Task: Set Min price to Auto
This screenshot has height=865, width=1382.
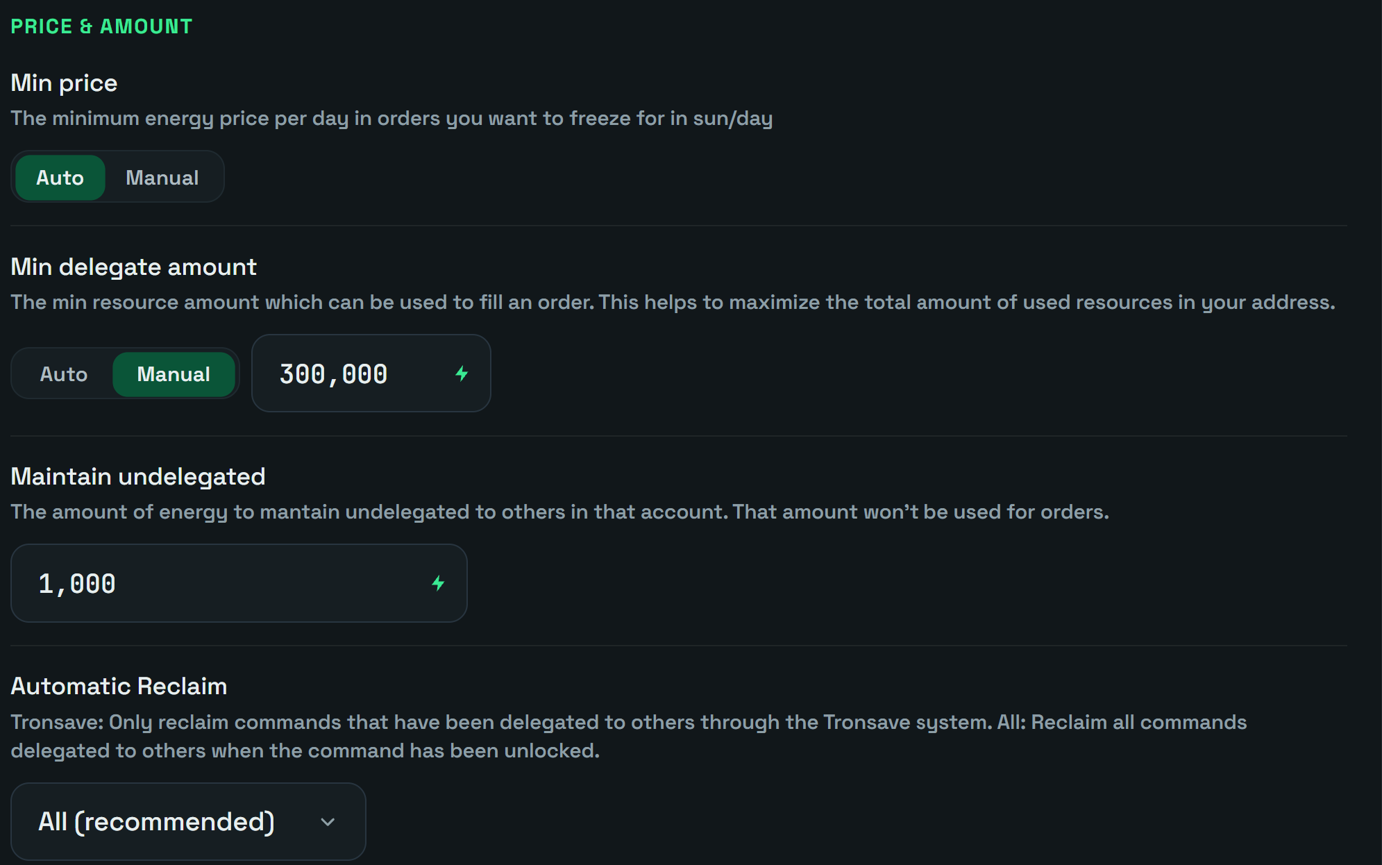Action: click(60, 178)
